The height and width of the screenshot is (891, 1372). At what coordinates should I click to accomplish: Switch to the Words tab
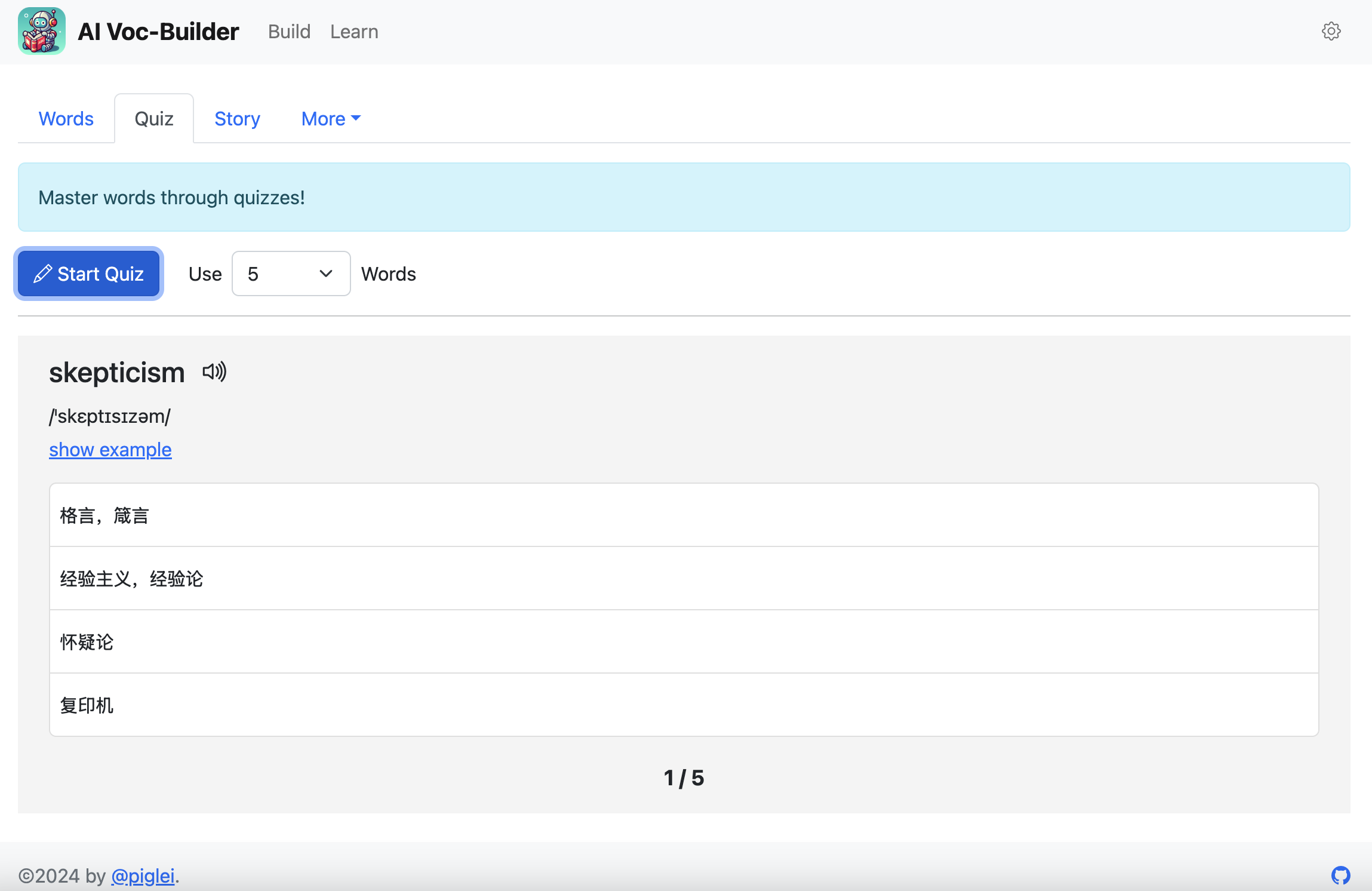point(66,119)
